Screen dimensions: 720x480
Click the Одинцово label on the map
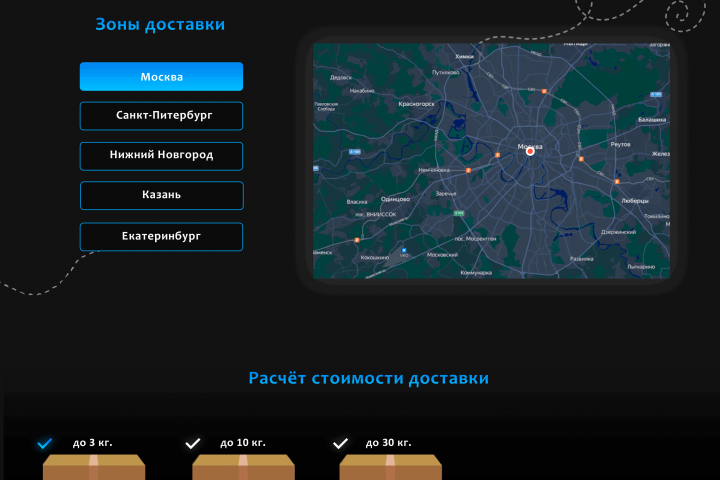(x=395, y=199)
